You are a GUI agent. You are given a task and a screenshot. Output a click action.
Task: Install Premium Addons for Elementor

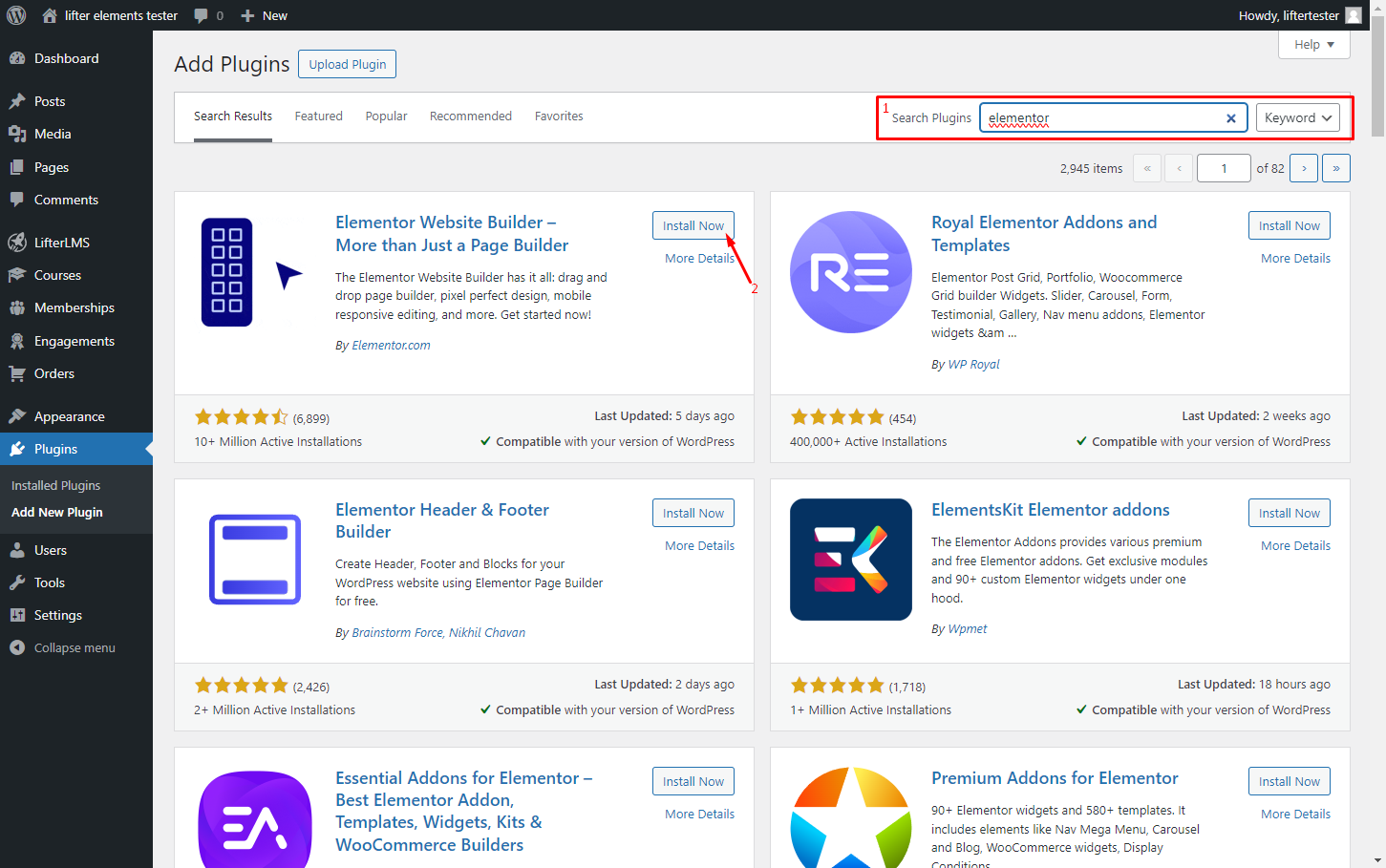[1290, 781]
